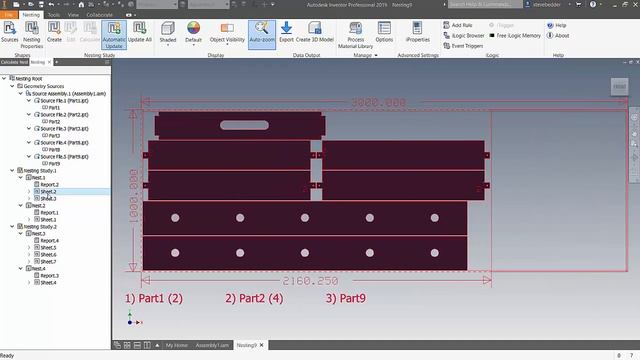Click Update All in the ribbon
This screenshot has height=360, width=640.
coord(140,32)
